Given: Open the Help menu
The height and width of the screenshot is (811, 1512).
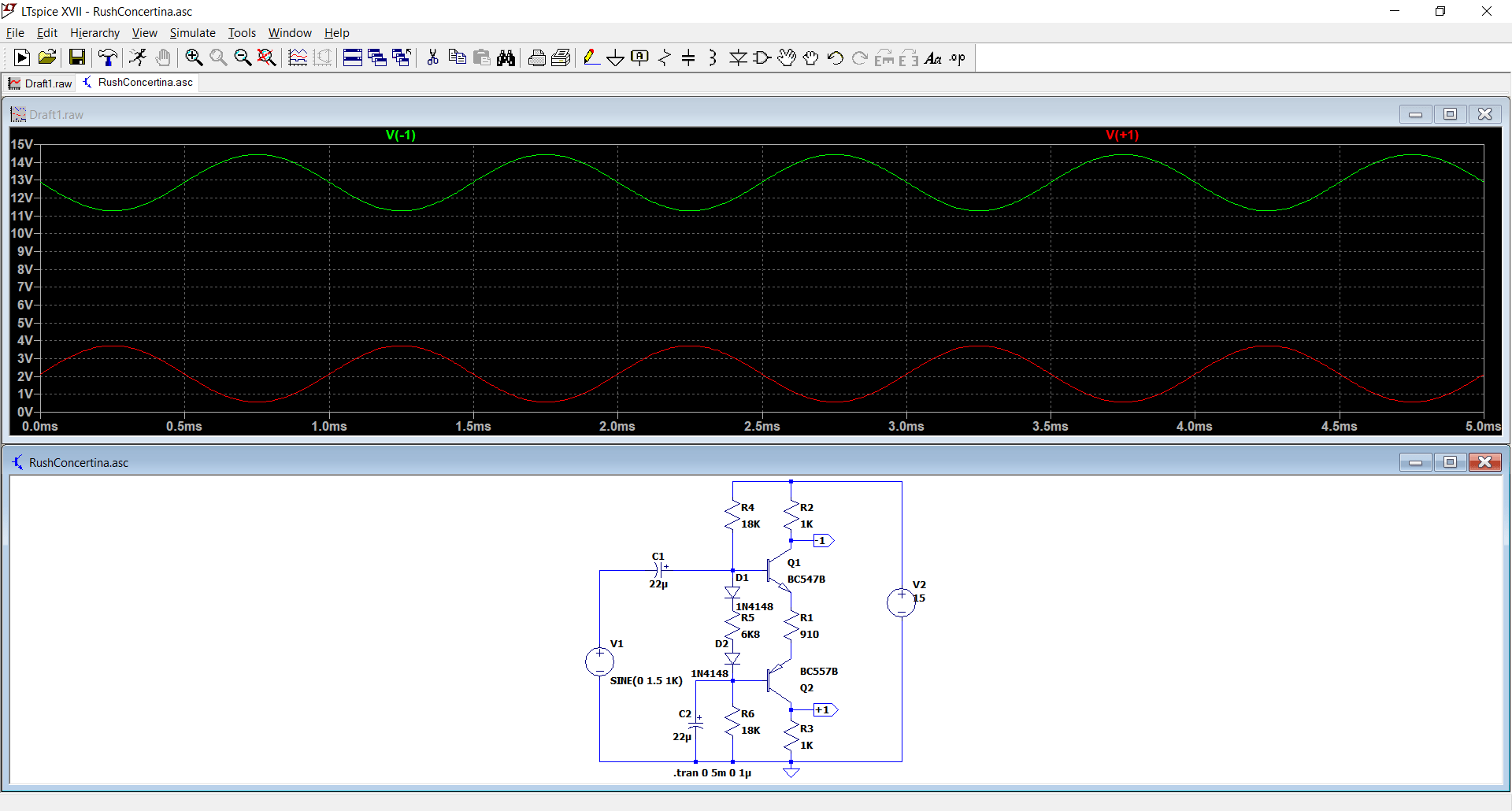Looking at the screenshot, I should tap(336, 32).
